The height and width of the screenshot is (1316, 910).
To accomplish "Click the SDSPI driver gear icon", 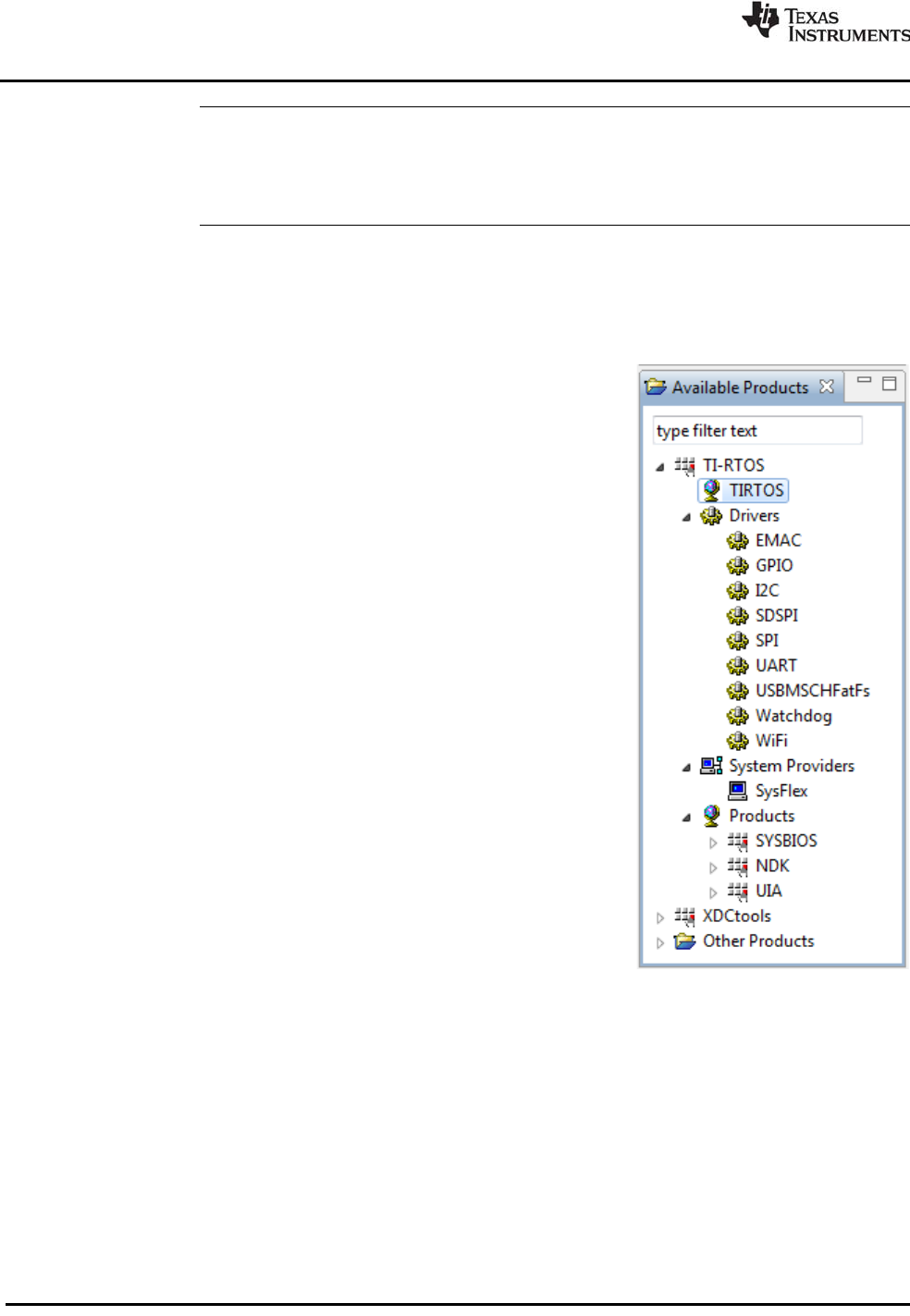I will click(737, 615).
